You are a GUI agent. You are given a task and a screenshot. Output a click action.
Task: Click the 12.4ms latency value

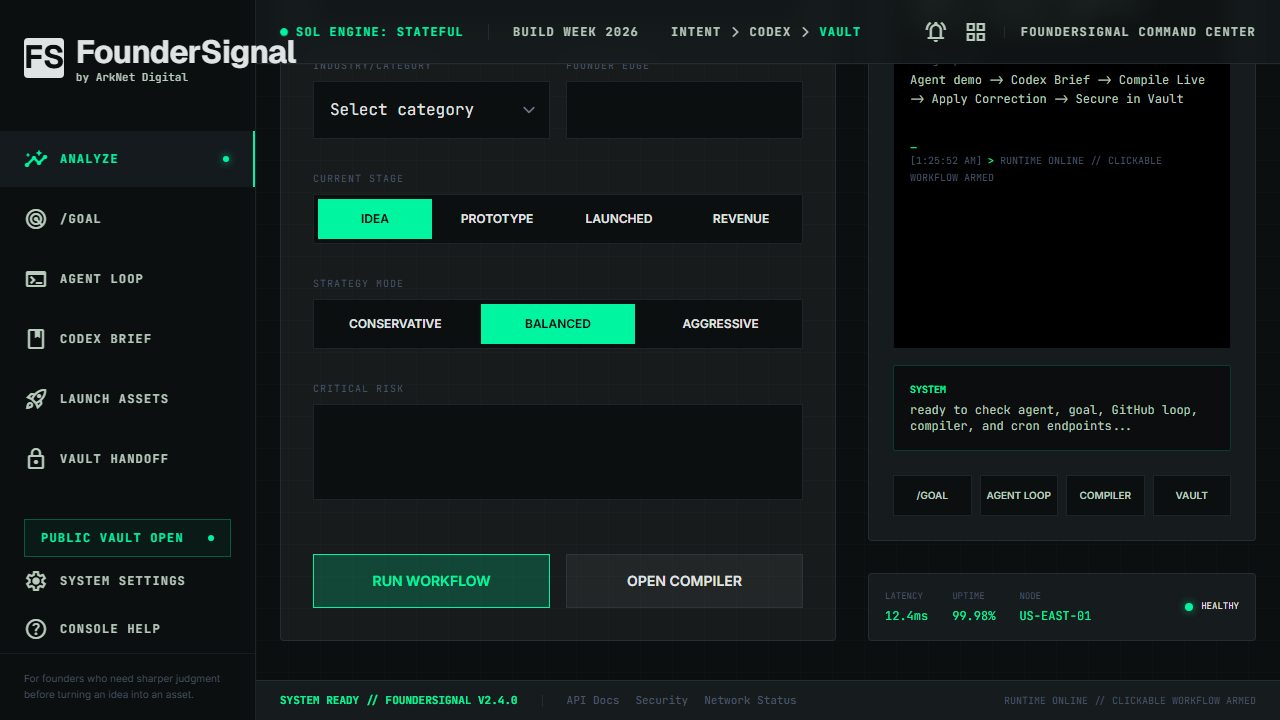(x=906, y=616)
